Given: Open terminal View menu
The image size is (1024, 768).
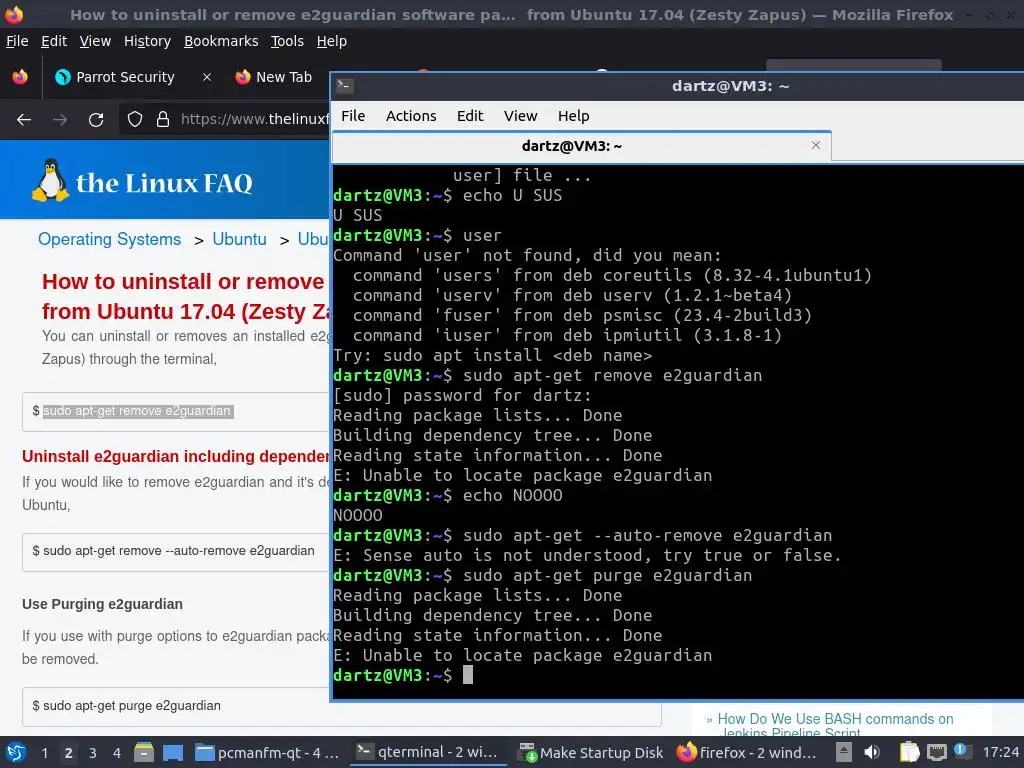Looking at the screenshot, I should click(520, 116).
